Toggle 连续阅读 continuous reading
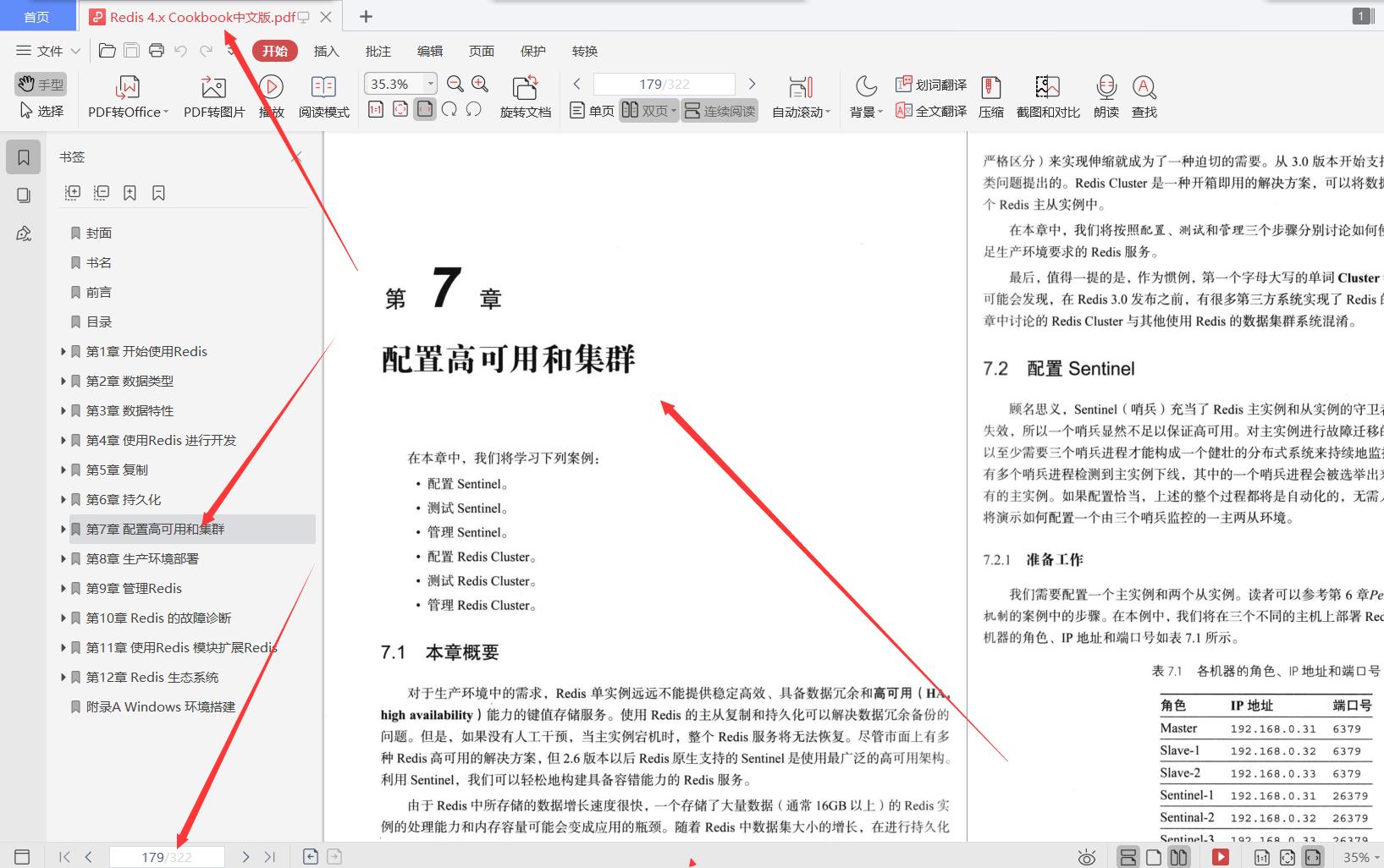This screenshot has width=1384, height=868. [x=720, y=111]
